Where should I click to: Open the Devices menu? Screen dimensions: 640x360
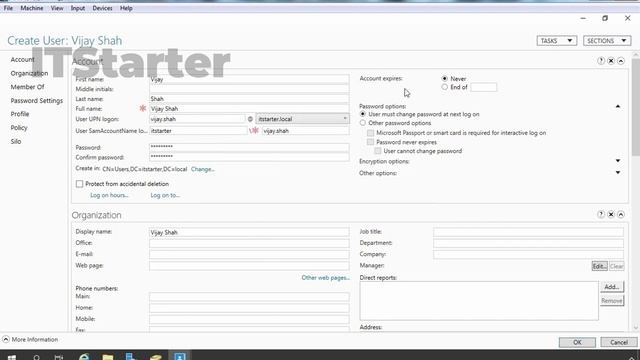pyautogui.click(x=102, y=8)
